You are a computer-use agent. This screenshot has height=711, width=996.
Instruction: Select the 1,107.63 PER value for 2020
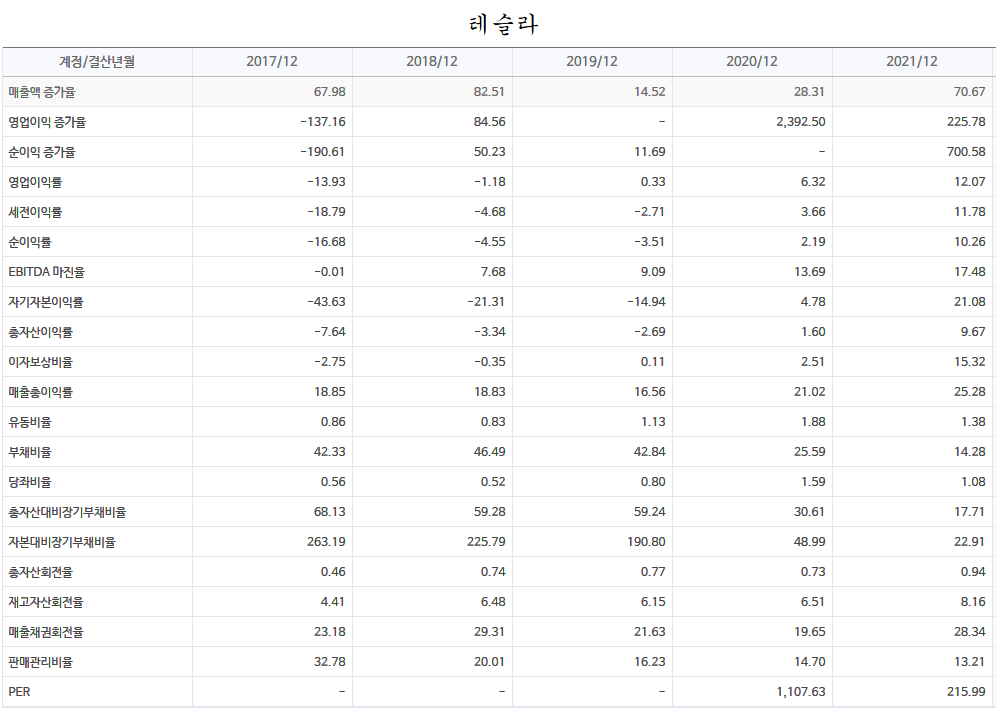tap(799, 692)
